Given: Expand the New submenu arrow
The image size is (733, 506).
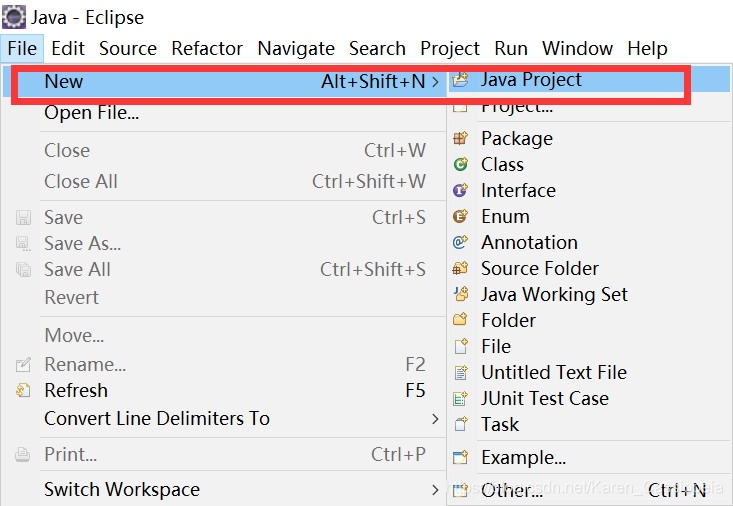Looking at the screenshot, I should coord(435,82).
